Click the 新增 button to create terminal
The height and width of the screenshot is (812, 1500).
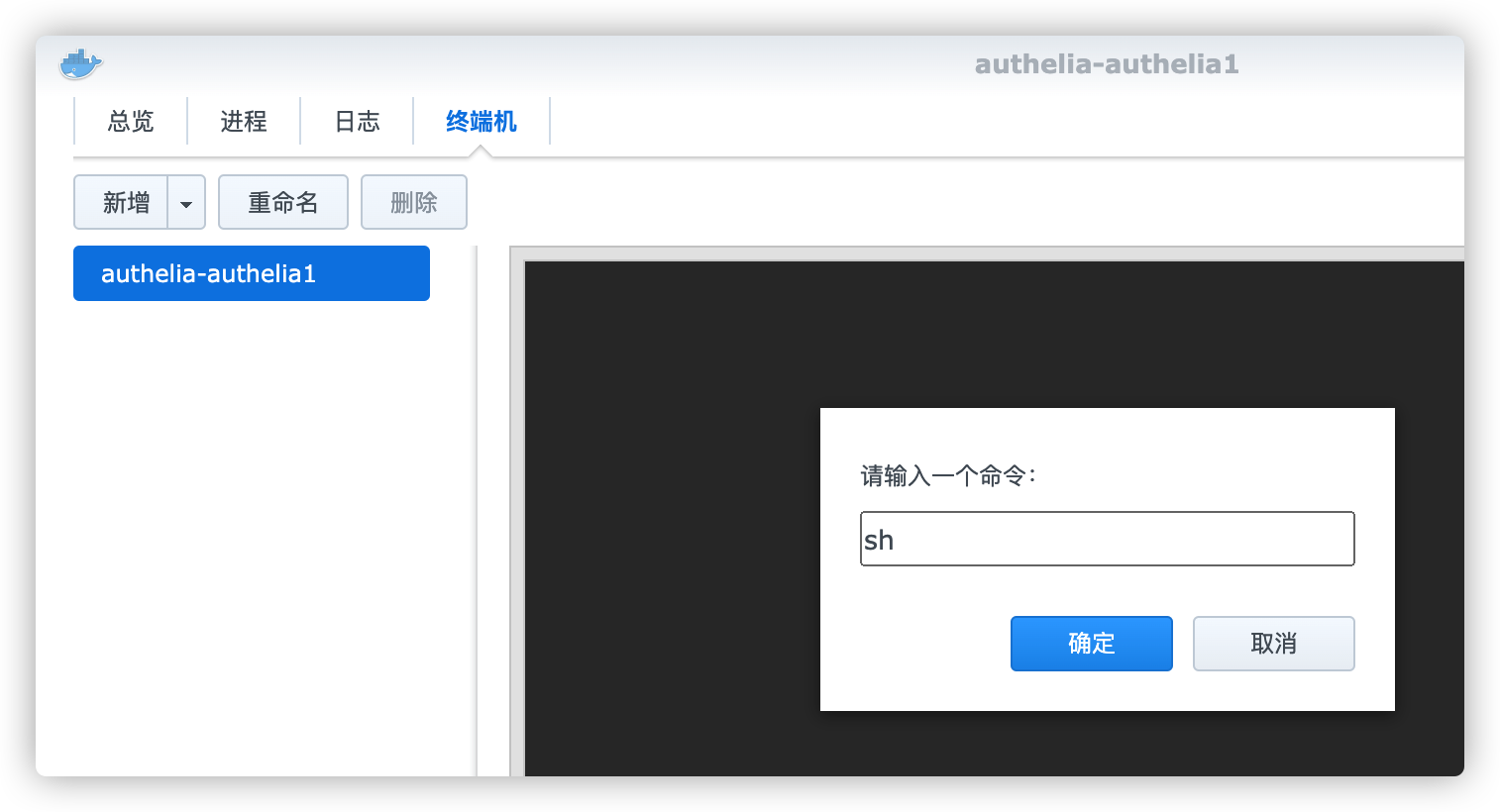point(121,202)
